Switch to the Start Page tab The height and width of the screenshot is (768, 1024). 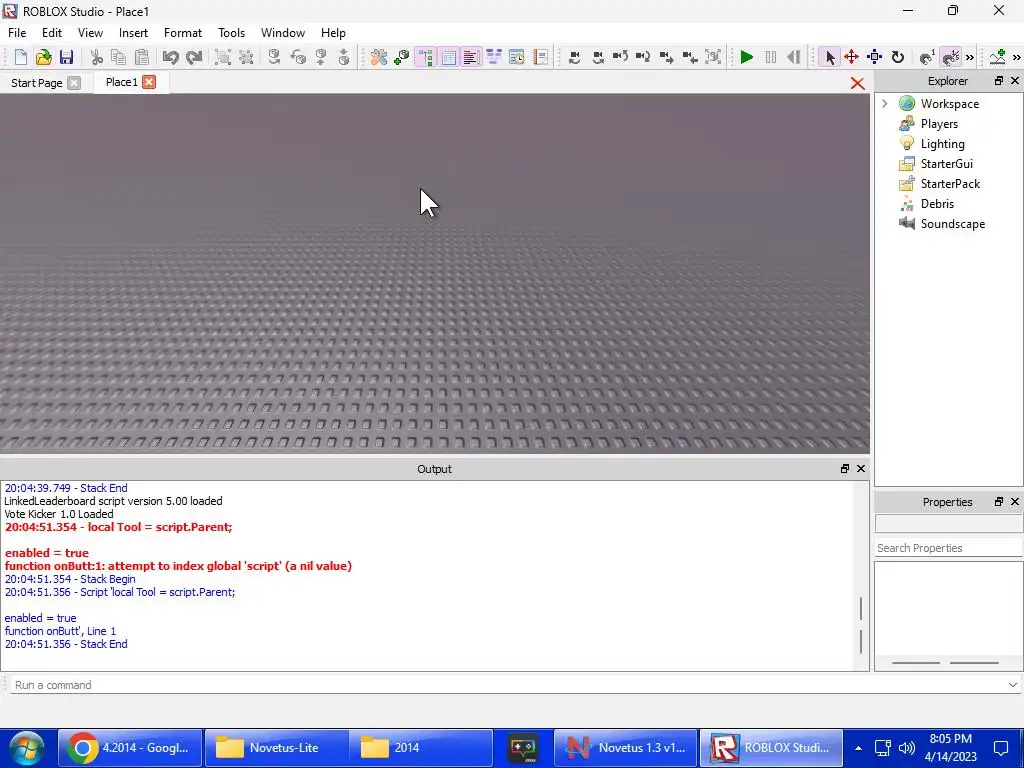37,83
